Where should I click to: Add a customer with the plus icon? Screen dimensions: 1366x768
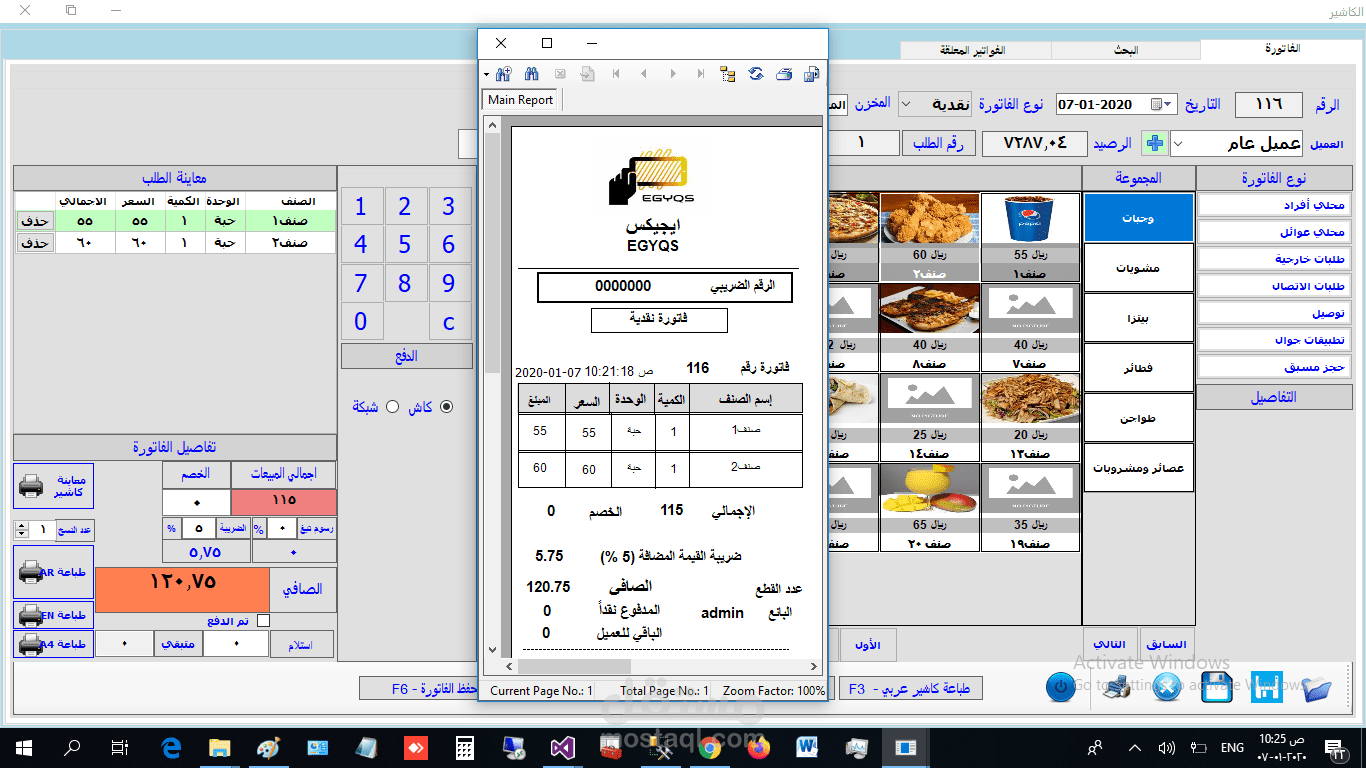pos(1155,144)
